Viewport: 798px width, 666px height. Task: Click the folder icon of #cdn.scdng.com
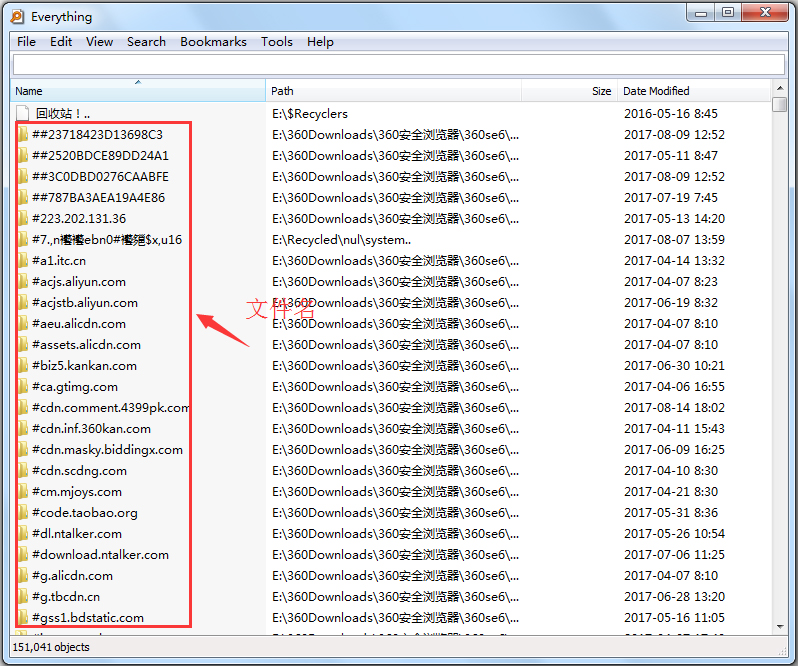tap(22, 471)
